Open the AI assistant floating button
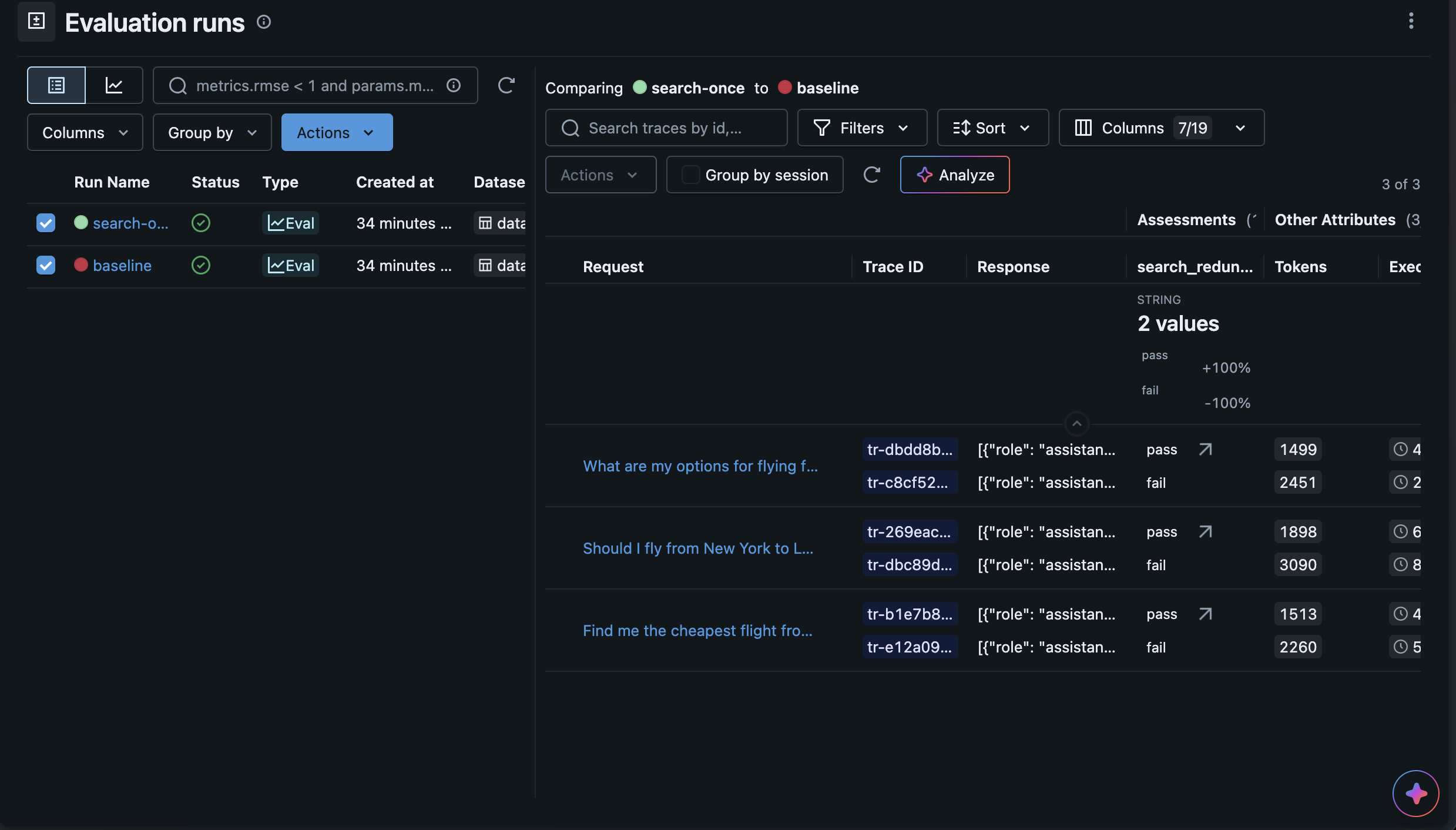 tap(1415, 793)
